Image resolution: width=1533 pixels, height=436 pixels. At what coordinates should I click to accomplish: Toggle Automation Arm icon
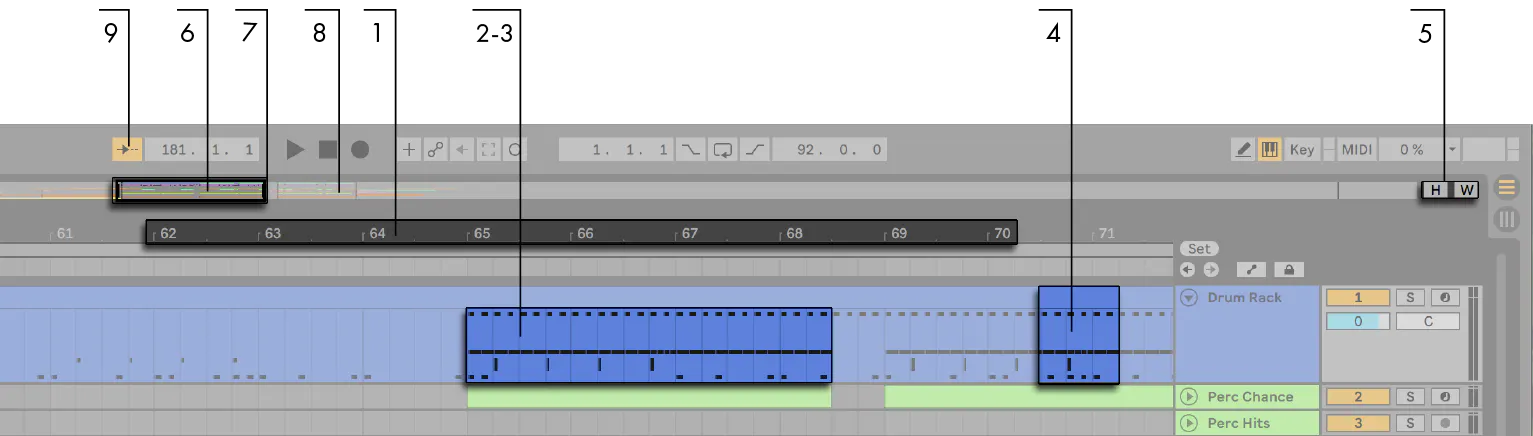[x=435, y=150]
